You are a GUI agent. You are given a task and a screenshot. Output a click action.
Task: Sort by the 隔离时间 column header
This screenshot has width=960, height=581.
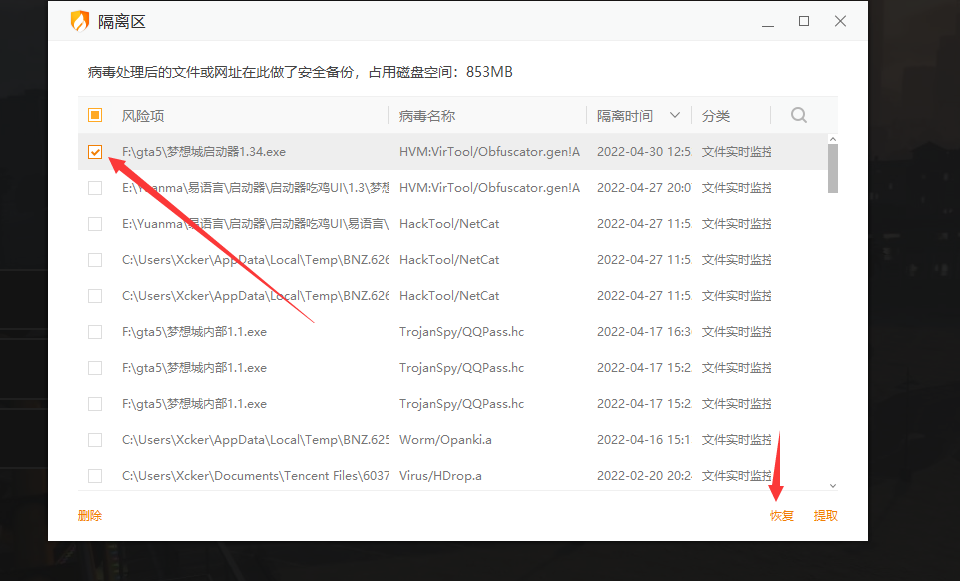pyautogui.click(x=625, y=116)
